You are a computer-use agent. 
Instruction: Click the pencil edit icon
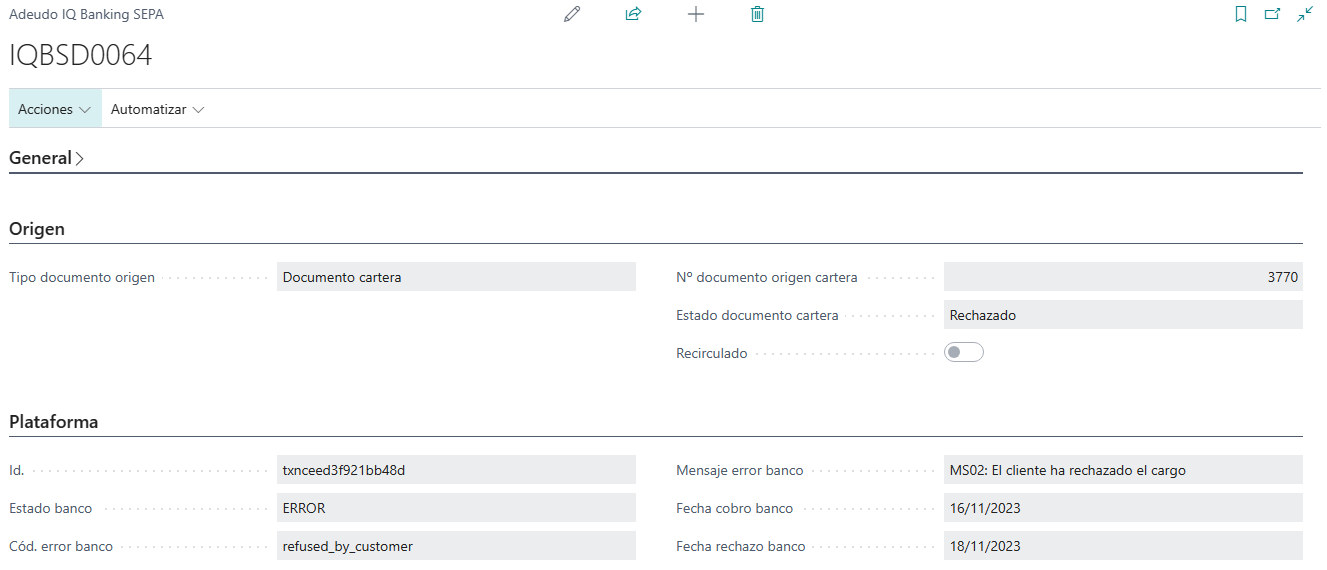click(572, 14)
